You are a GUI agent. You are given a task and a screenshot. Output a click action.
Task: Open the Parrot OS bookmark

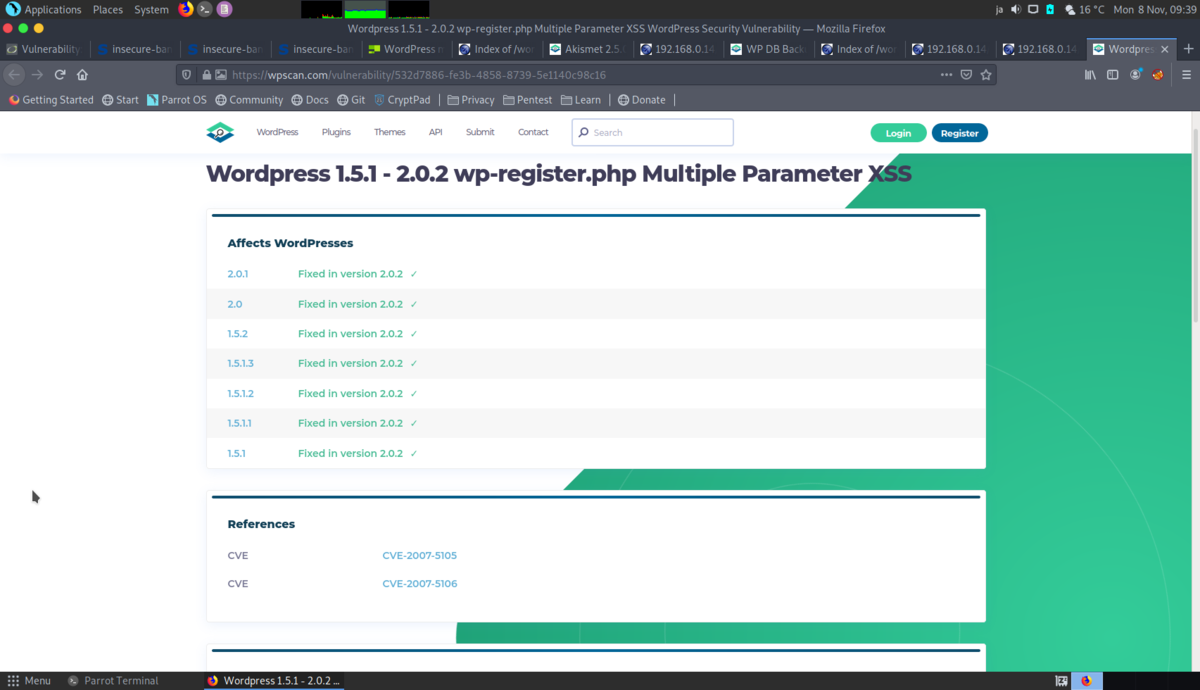176,100
